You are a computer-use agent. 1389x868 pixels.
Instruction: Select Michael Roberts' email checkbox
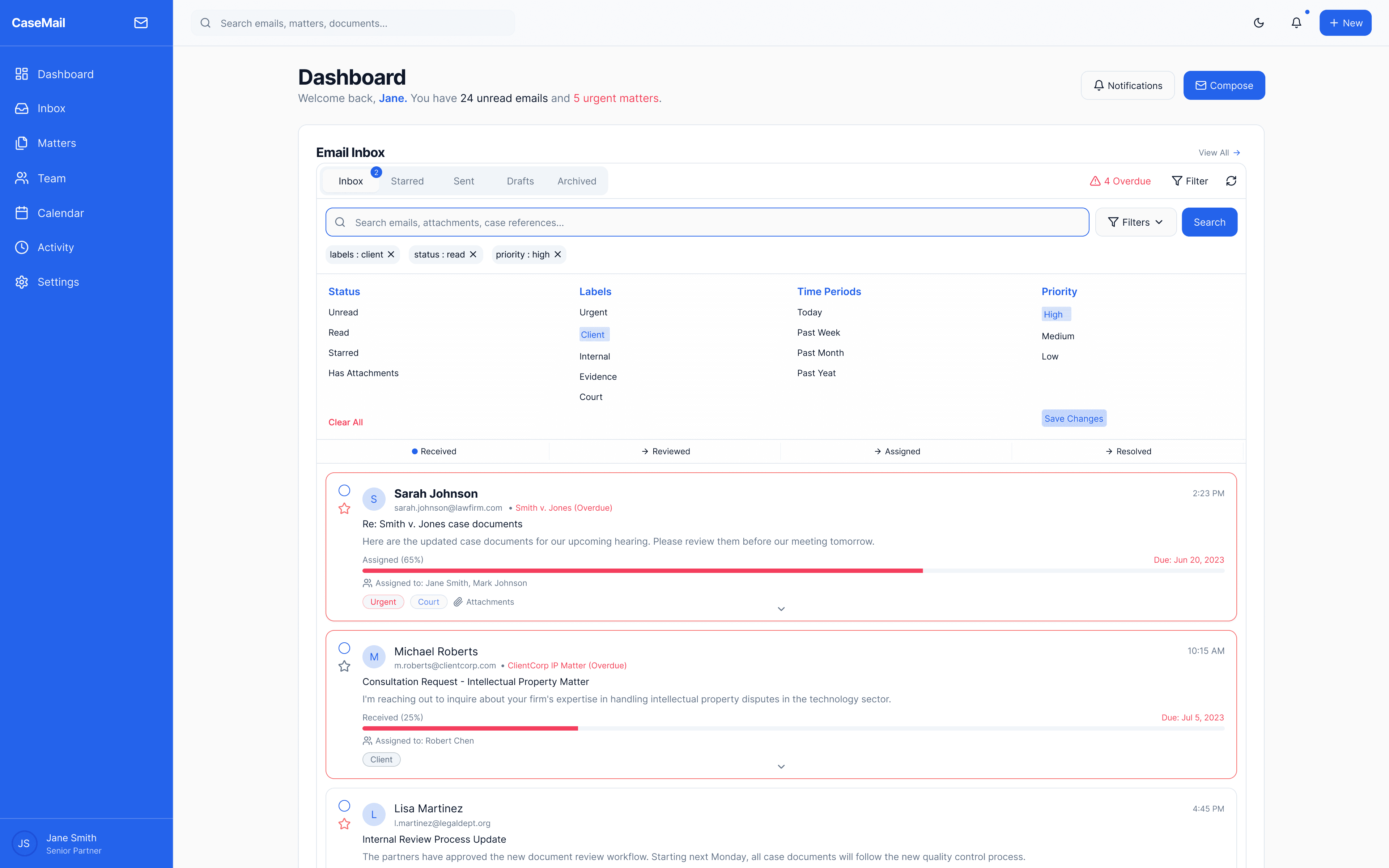coord(344,648)
